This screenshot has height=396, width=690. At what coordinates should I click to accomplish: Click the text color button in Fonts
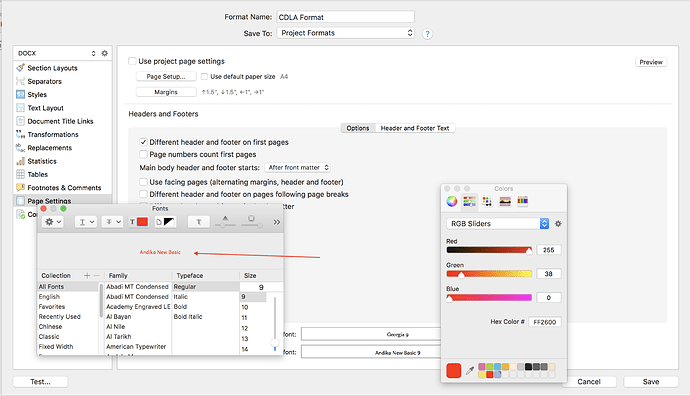(x=138, y=222)
